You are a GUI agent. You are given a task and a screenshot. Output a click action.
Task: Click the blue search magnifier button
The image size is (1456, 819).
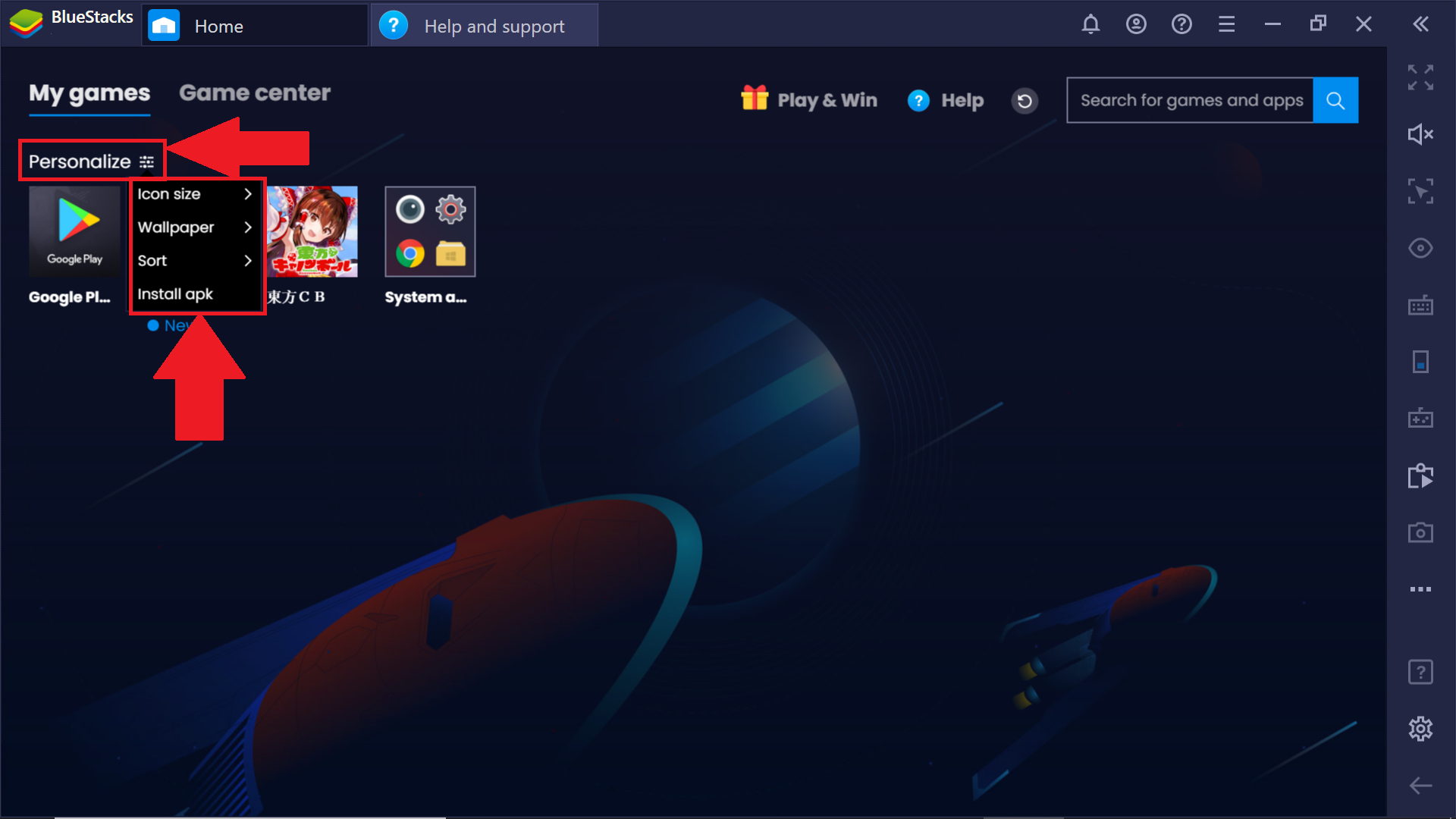pyautogui.click(x=1335, y=100)
